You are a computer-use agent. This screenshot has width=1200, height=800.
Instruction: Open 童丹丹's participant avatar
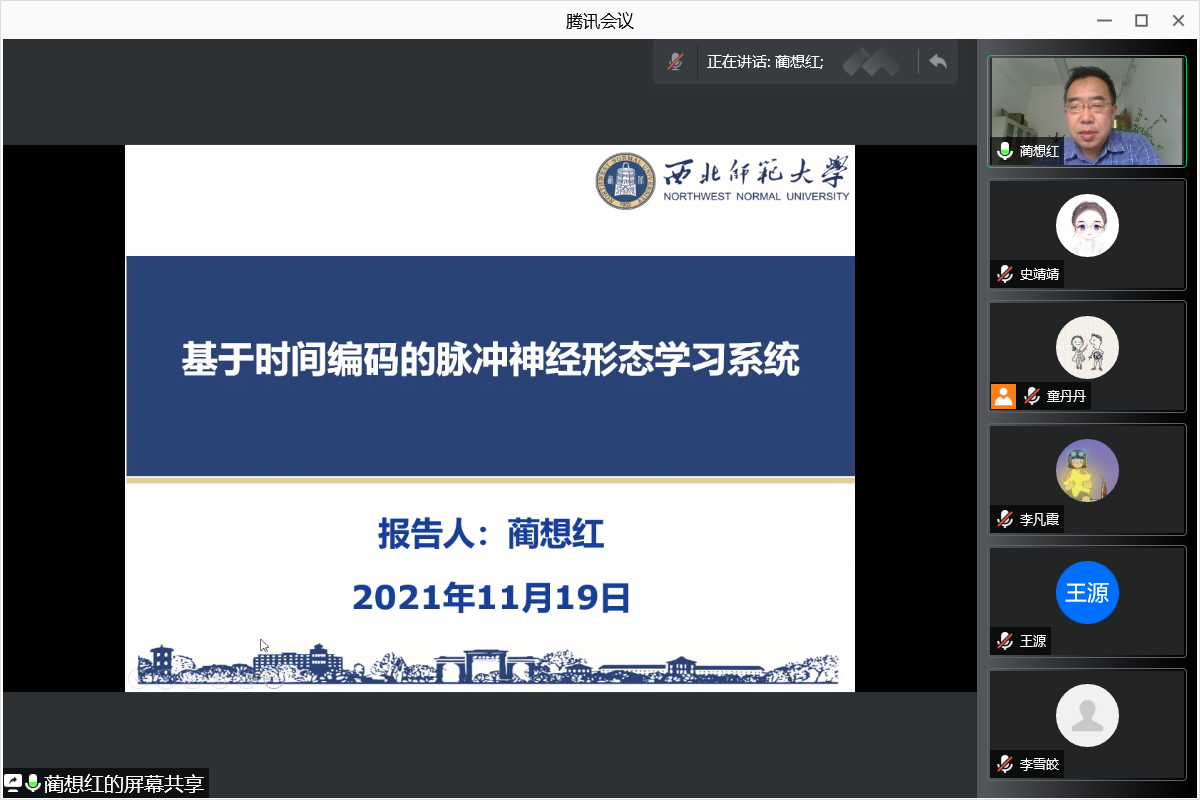pyautogui.click(x=1087, y=347)
